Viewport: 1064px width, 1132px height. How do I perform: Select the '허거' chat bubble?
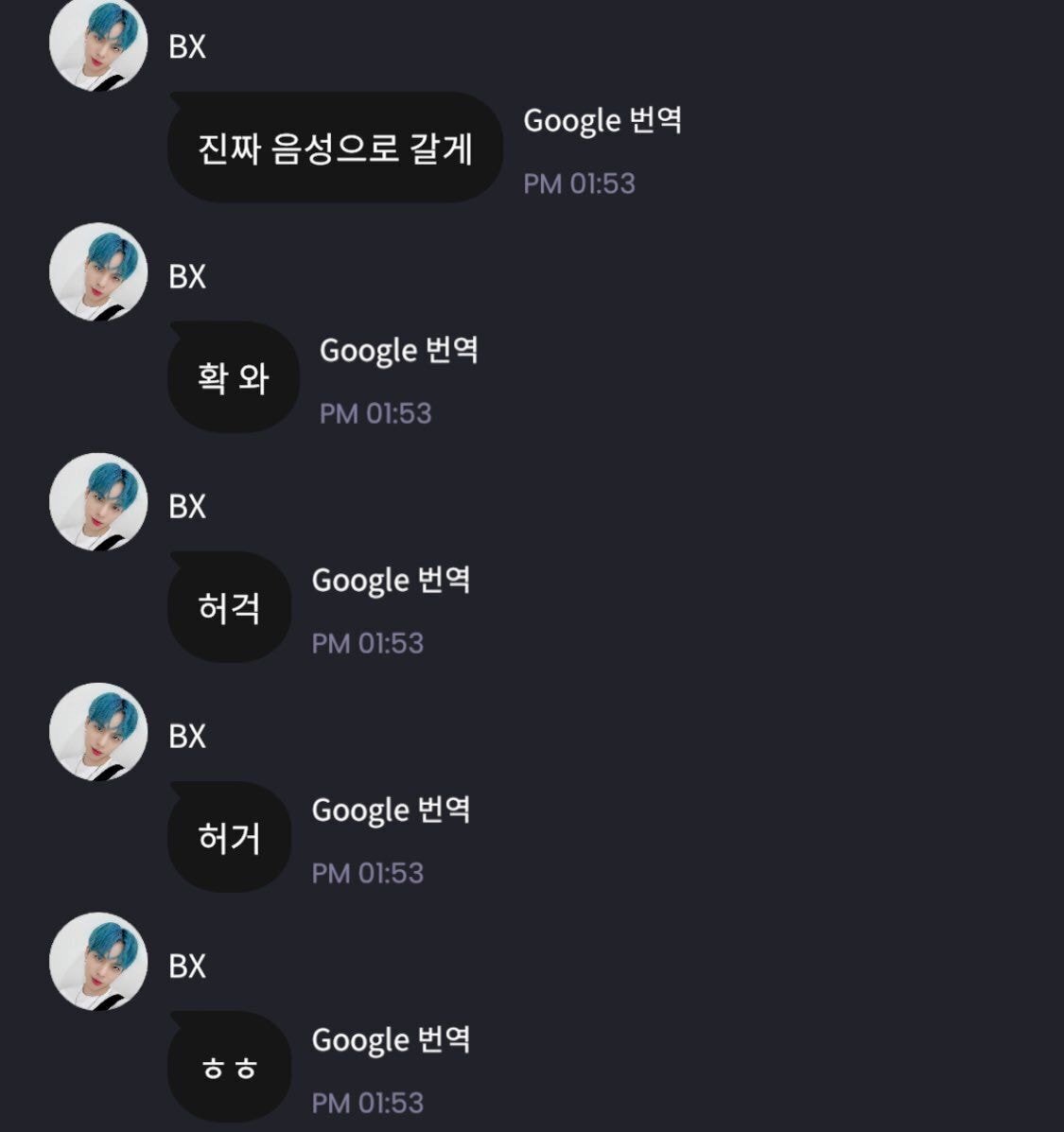coord(230,838)
